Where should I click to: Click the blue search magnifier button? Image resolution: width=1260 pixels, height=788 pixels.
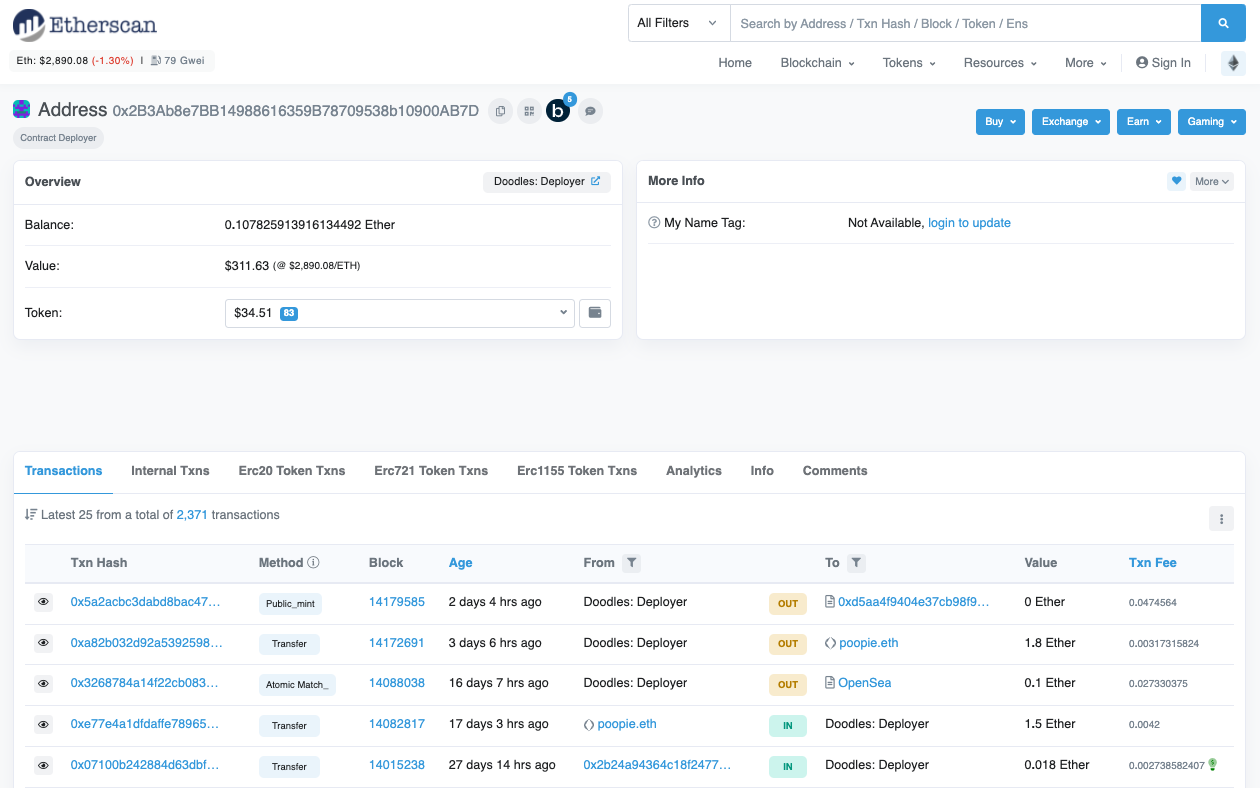[x=1223, y=23]
